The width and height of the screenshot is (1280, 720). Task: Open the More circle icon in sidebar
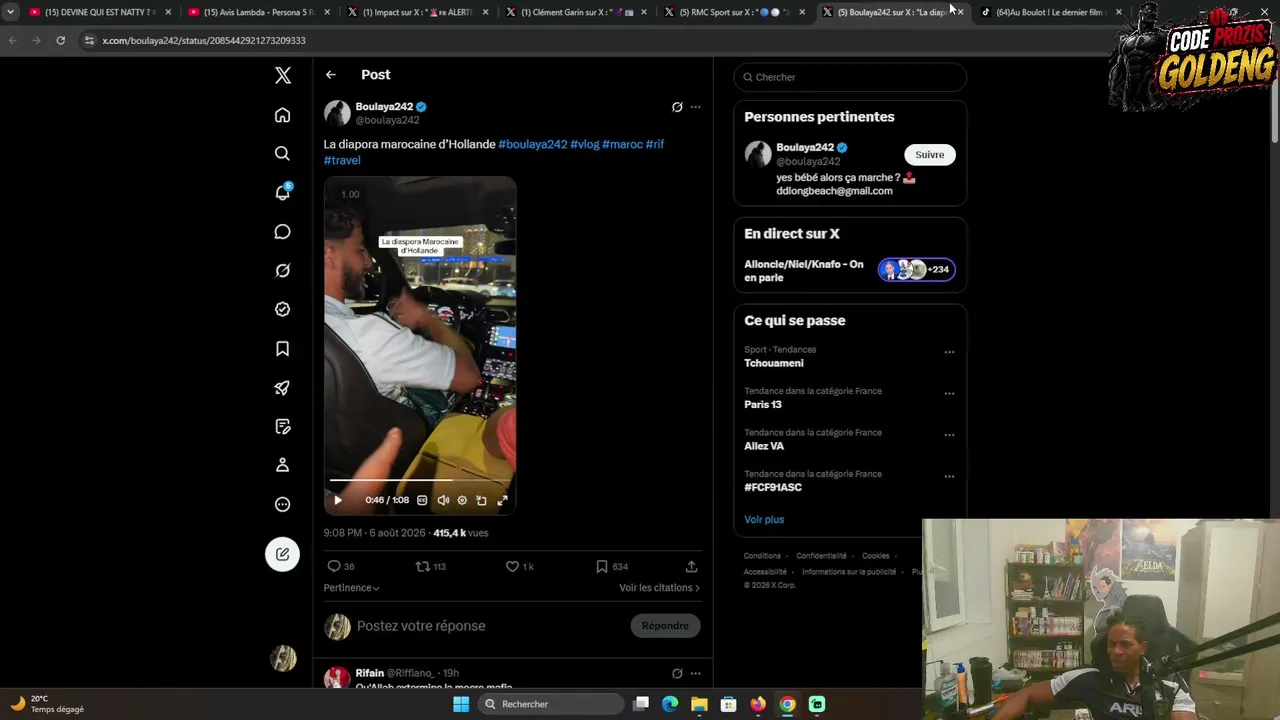pos(283,504)
